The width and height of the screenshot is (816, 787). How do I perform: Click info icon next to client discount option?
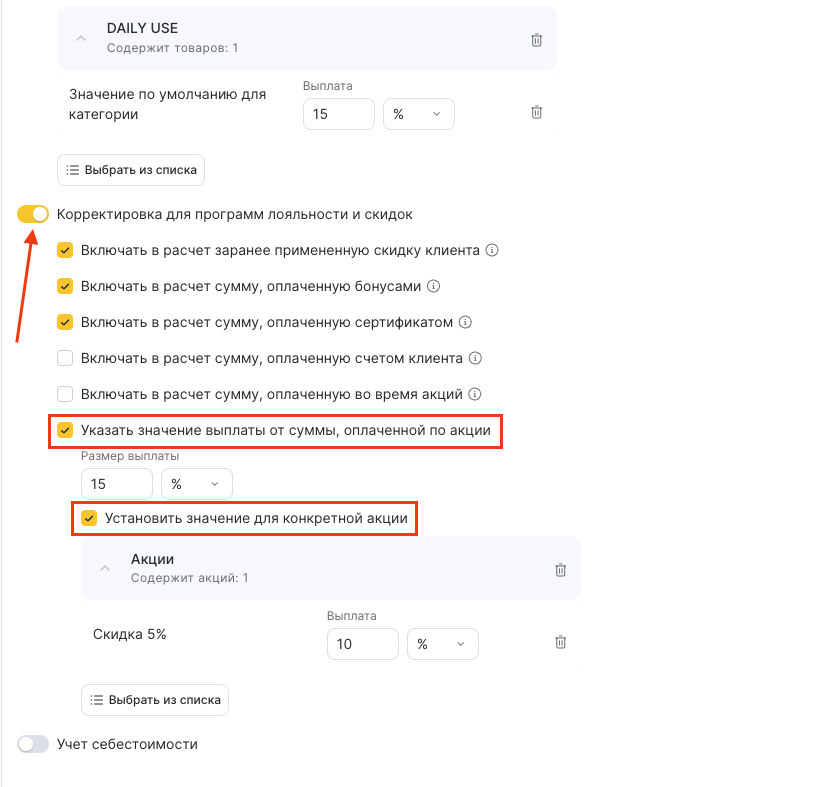(x=492, y=250)
